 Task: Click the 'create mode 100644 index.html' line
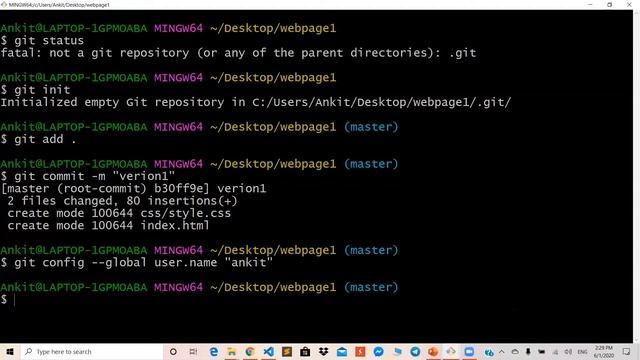tap(108, 225)
